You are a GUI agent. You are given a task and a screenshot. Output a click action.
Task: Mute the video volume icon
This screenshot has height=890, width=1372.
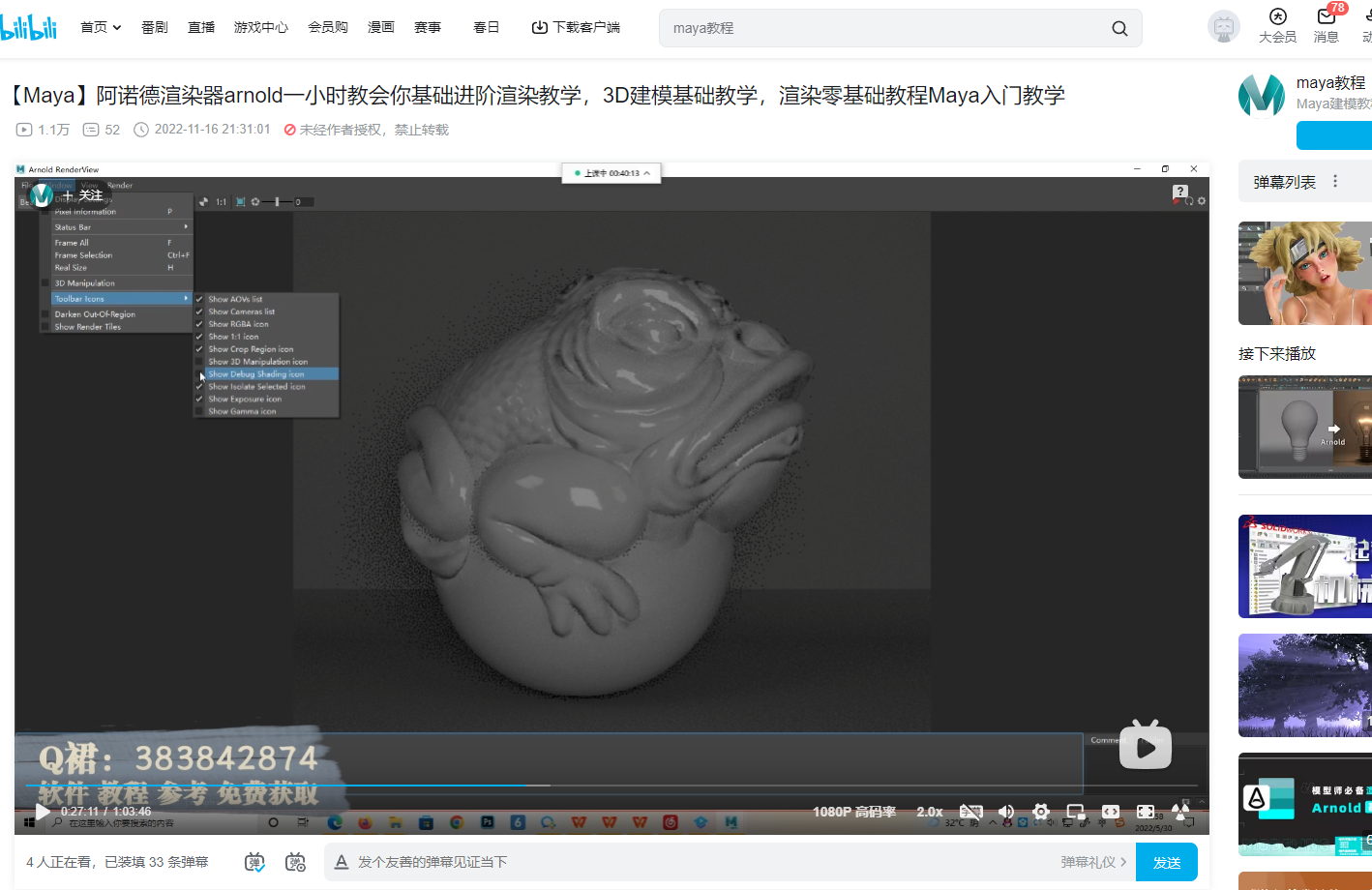[x=1006, y=812]
